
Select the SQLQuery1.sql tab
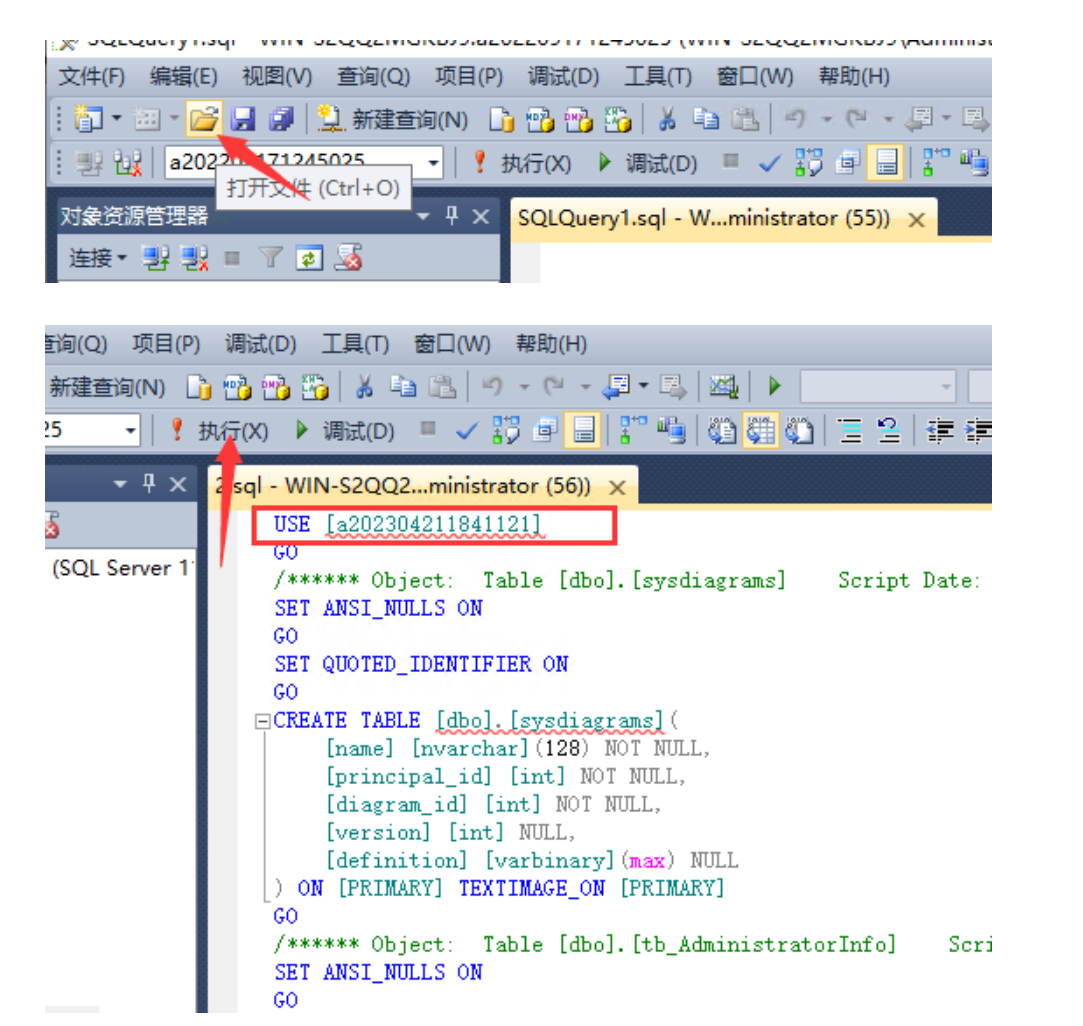(x=703, y=219)
